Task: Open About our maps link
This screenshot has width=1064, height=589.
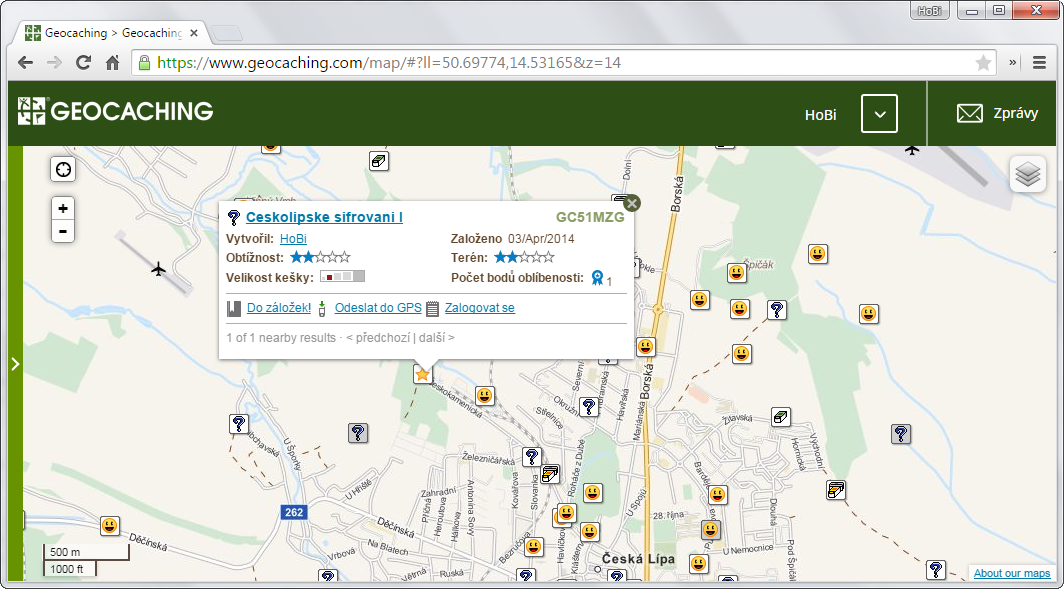Action: coord(1011,573)
